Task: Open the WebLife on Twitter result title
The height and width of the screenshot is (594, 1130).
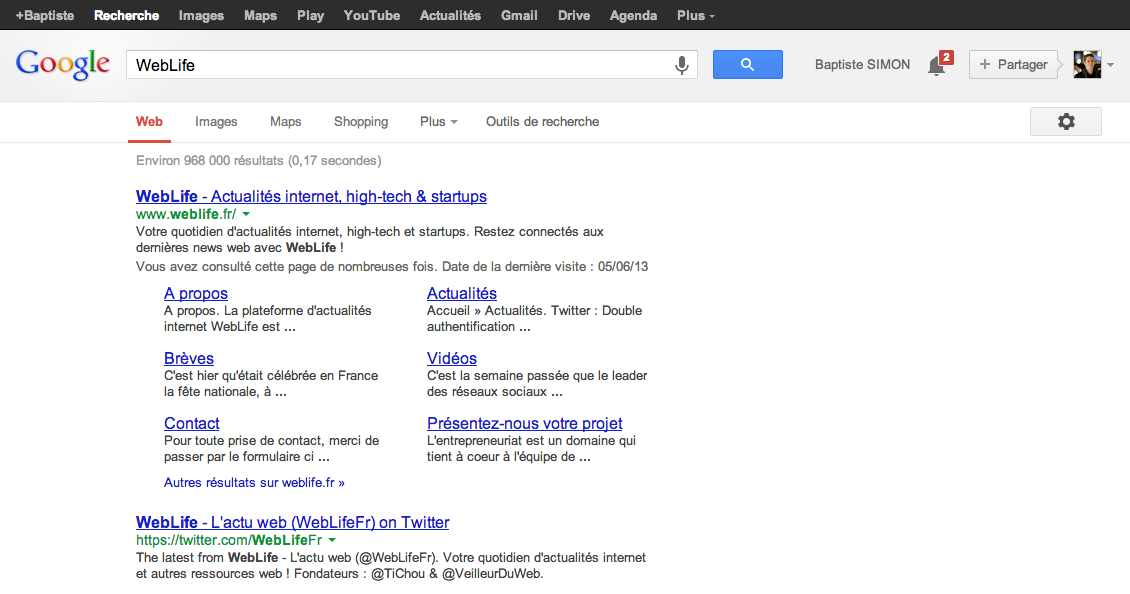Action: pyautogui.click(x=293, y=522)
